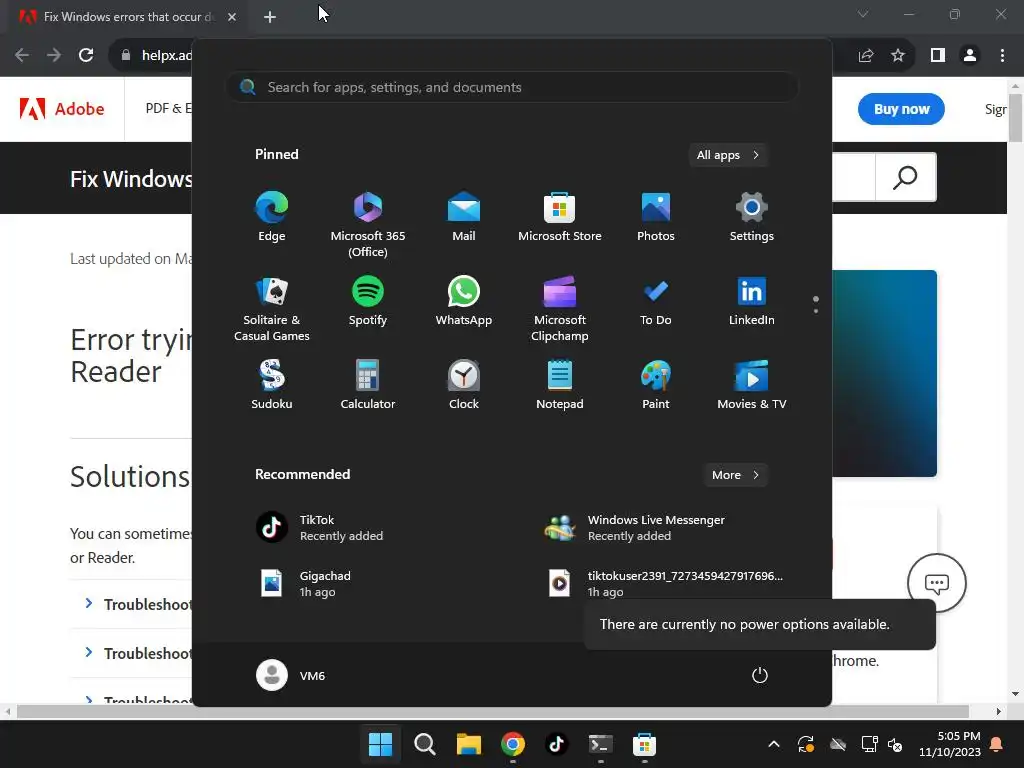Reload the Chrome page
The height and width of the screenshot is (768, 1024).
click(86, 55)
